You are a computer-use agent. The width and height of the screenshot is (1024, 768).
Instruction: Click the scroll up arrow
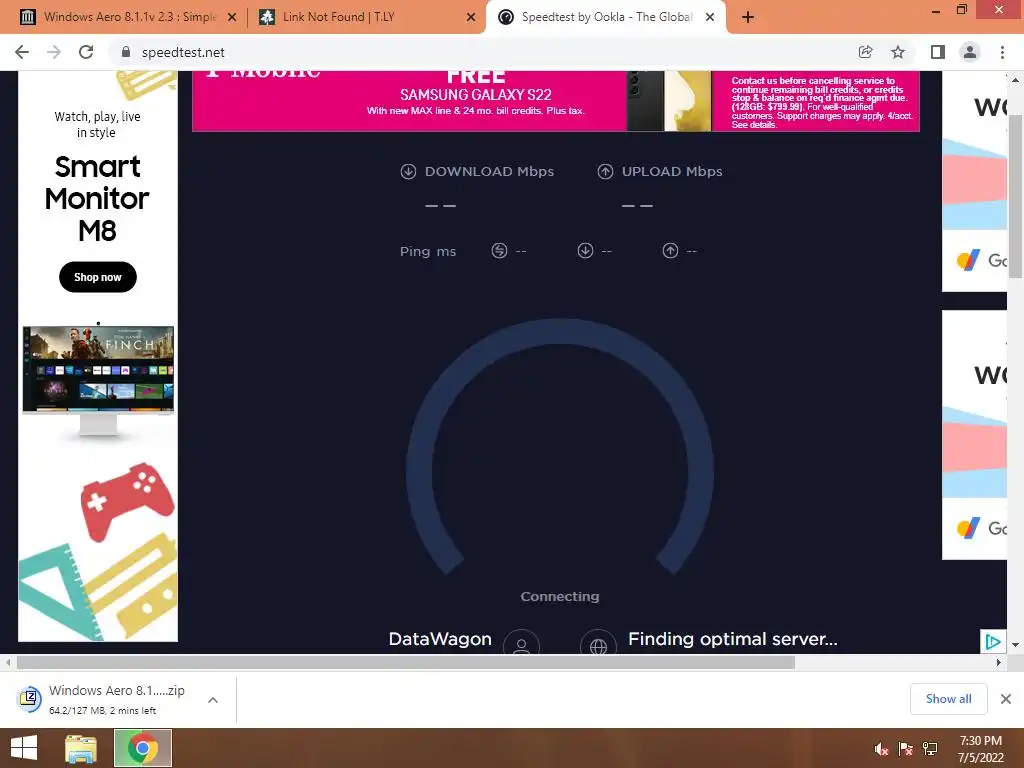tap(1015, 79)
